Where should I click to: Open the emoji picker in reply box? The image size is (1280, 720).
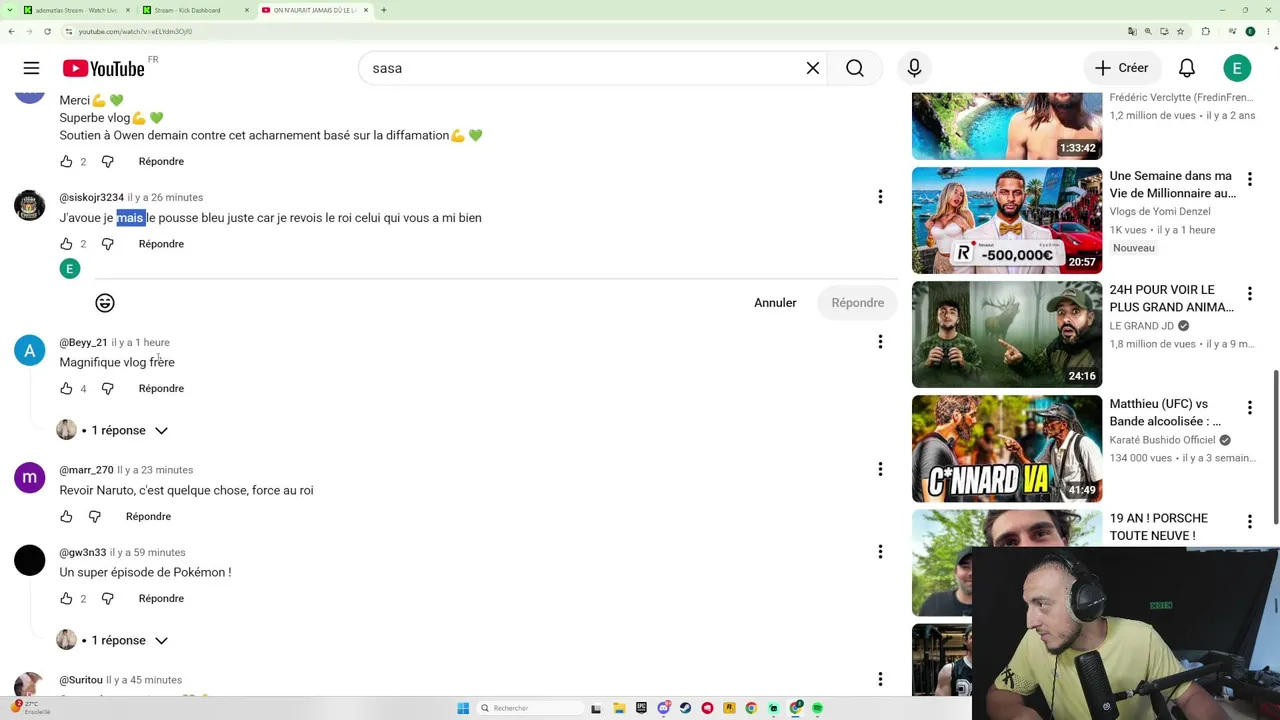(x=105, y=303)
